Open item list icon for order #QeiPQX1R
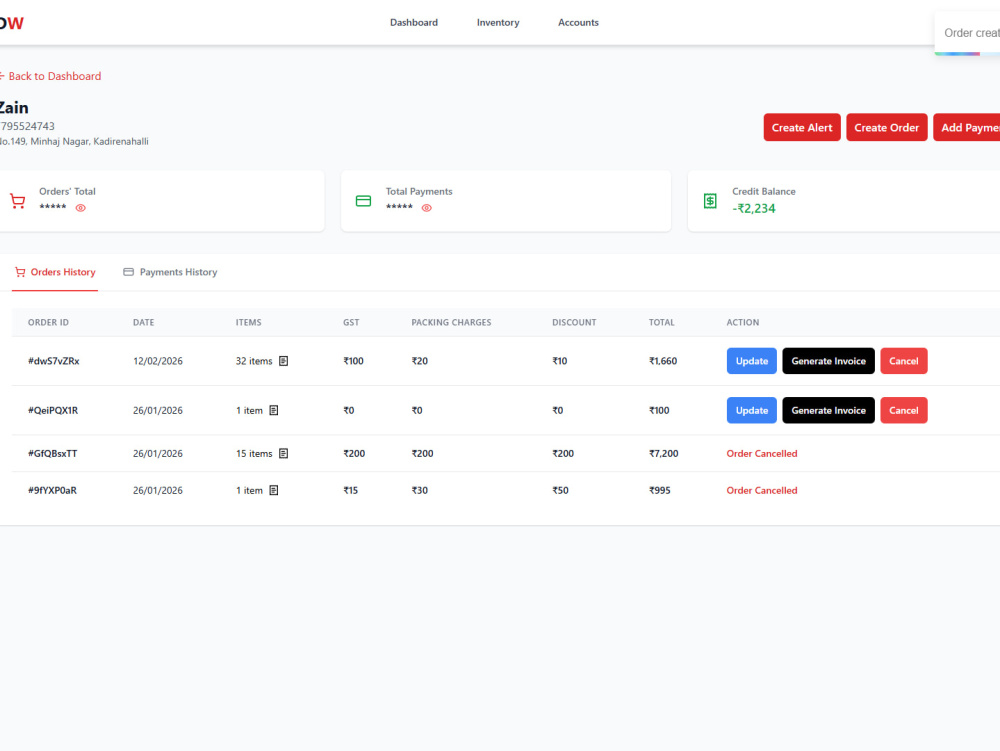1000x751 pixels. pos(274,411)
